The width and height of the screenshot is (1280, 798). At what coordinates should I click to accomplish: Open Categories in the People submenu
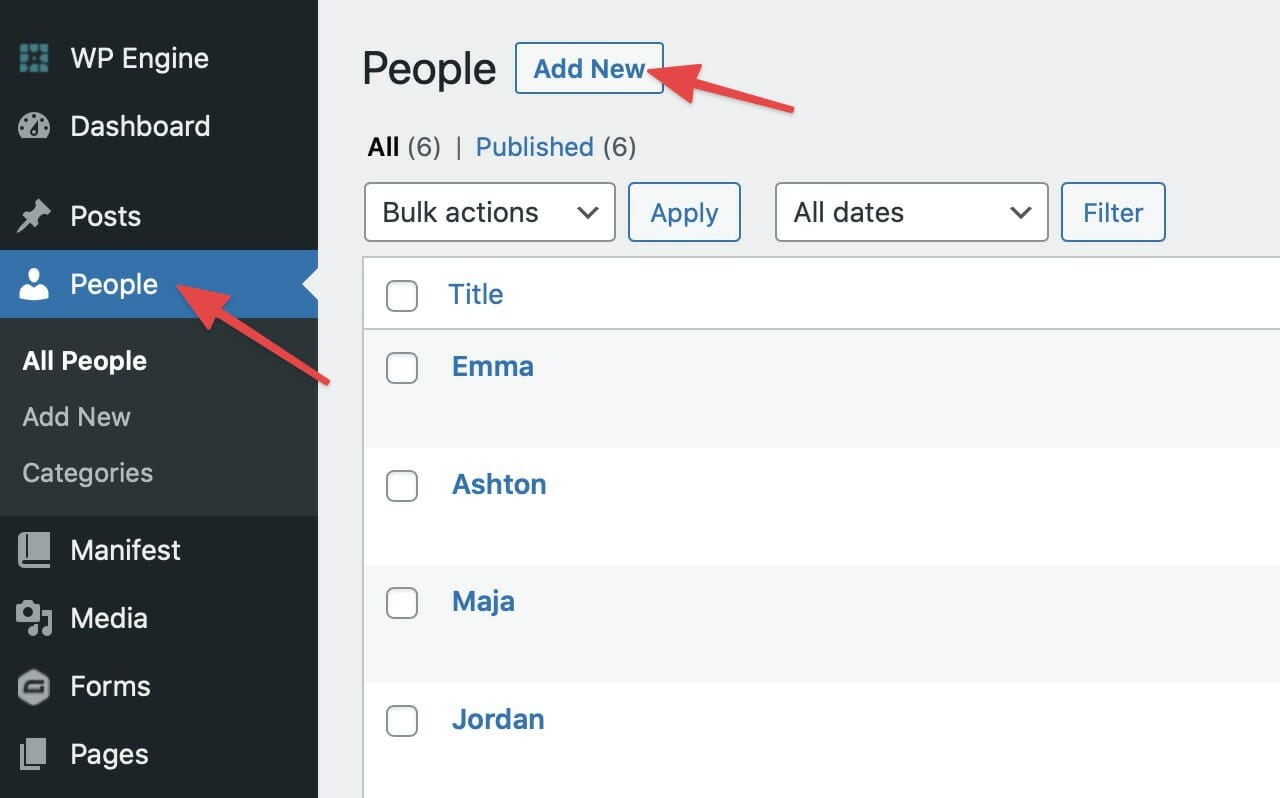(x=88, y=473)
